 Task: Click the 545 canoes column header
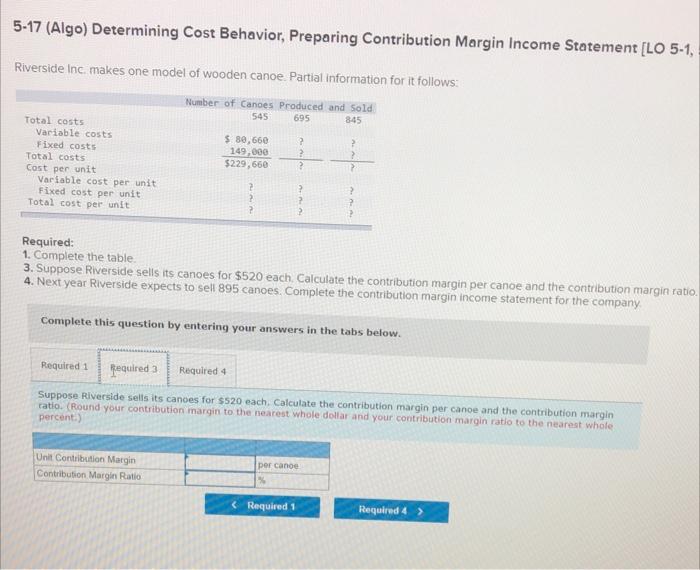(260, 117)
